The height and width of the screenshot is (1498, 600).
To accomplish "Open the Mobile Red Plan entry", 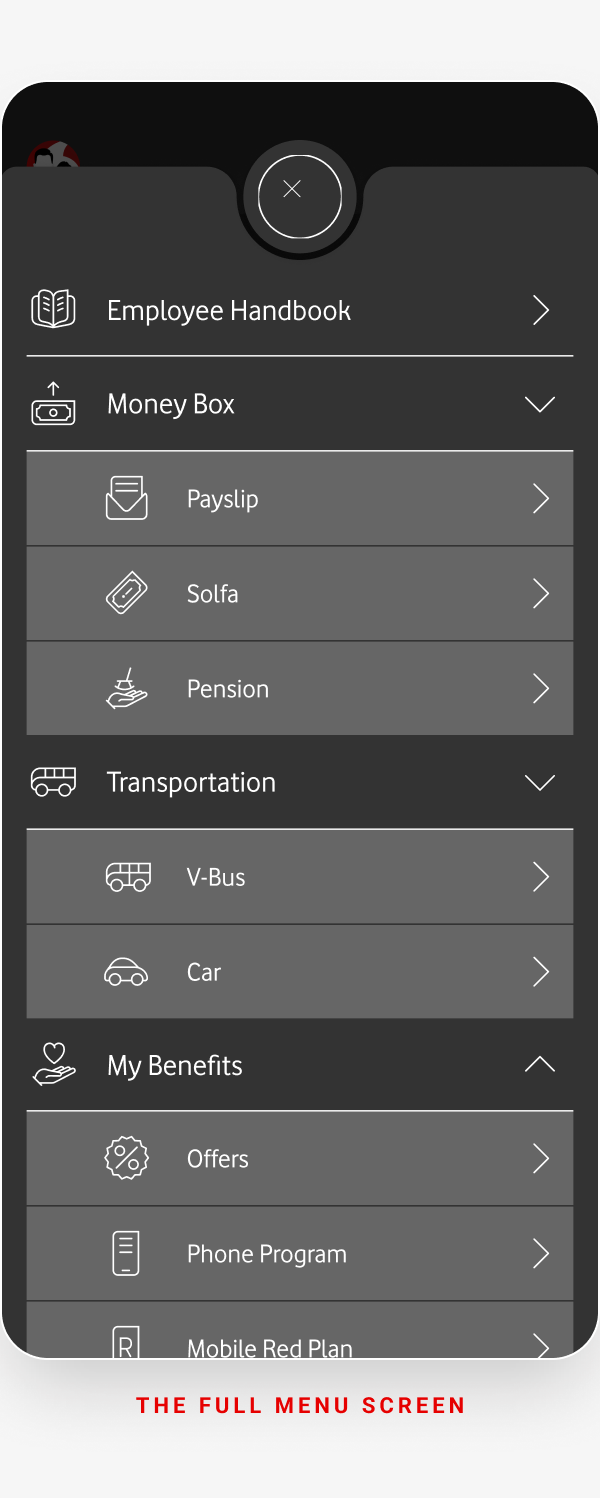I will click(300, 1330).
